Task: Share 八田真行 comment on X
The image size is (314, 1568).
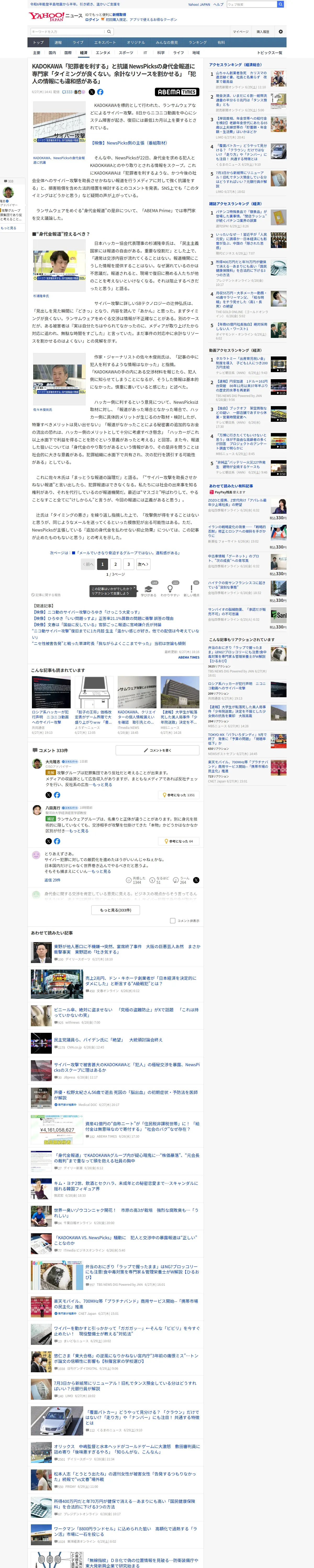Action: tap(49, 841)
